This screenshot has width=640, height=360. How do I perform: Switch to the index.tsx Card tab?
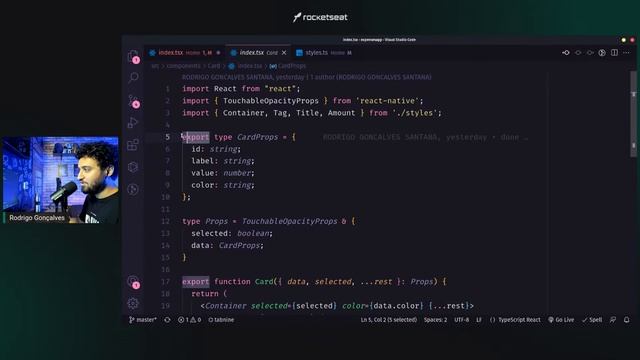point(258,53)
